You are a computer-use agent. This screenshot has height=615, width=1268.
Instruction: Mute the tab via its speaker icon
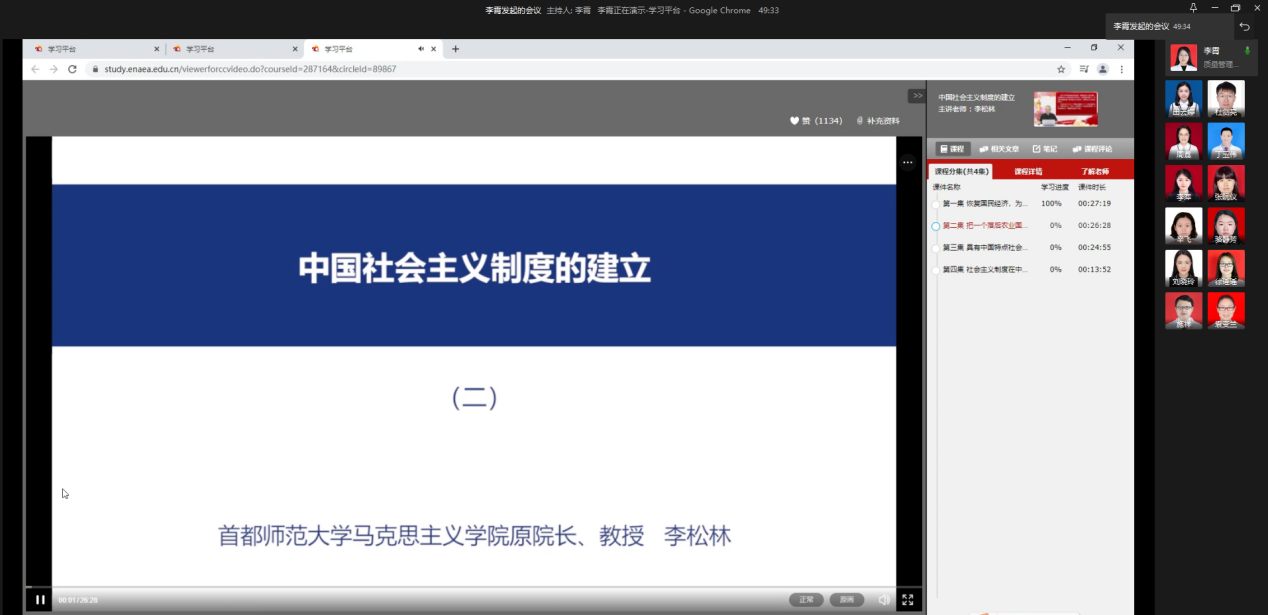pyautogui.click(x=421, y=48)
